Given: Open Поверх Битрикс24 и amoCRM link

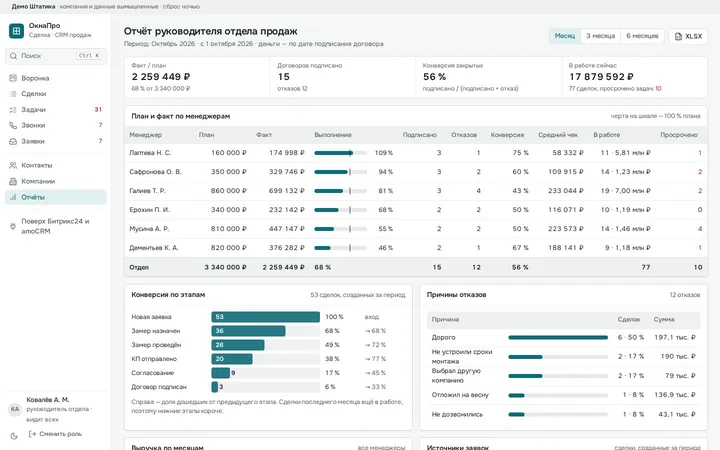Looking at the screenshot, I should tap(56, 226).
